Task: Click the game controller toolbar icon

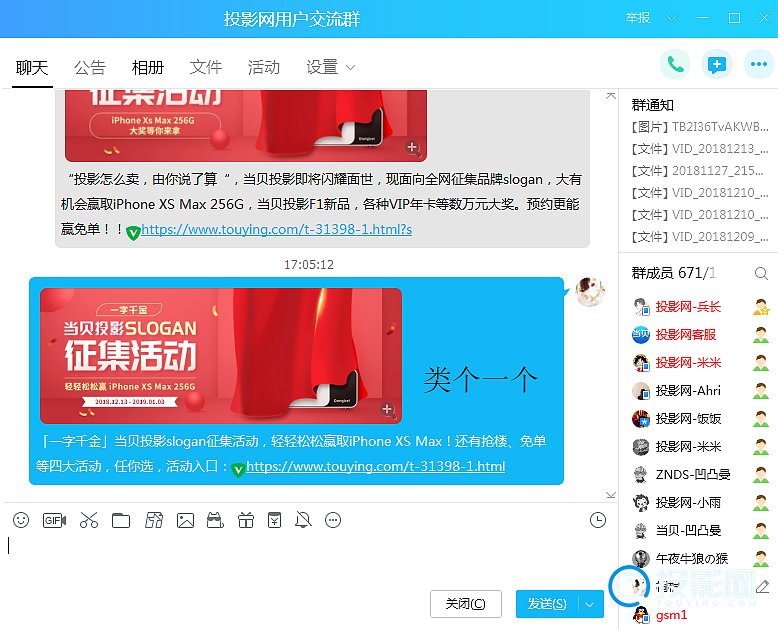Action: pos(215,520)
